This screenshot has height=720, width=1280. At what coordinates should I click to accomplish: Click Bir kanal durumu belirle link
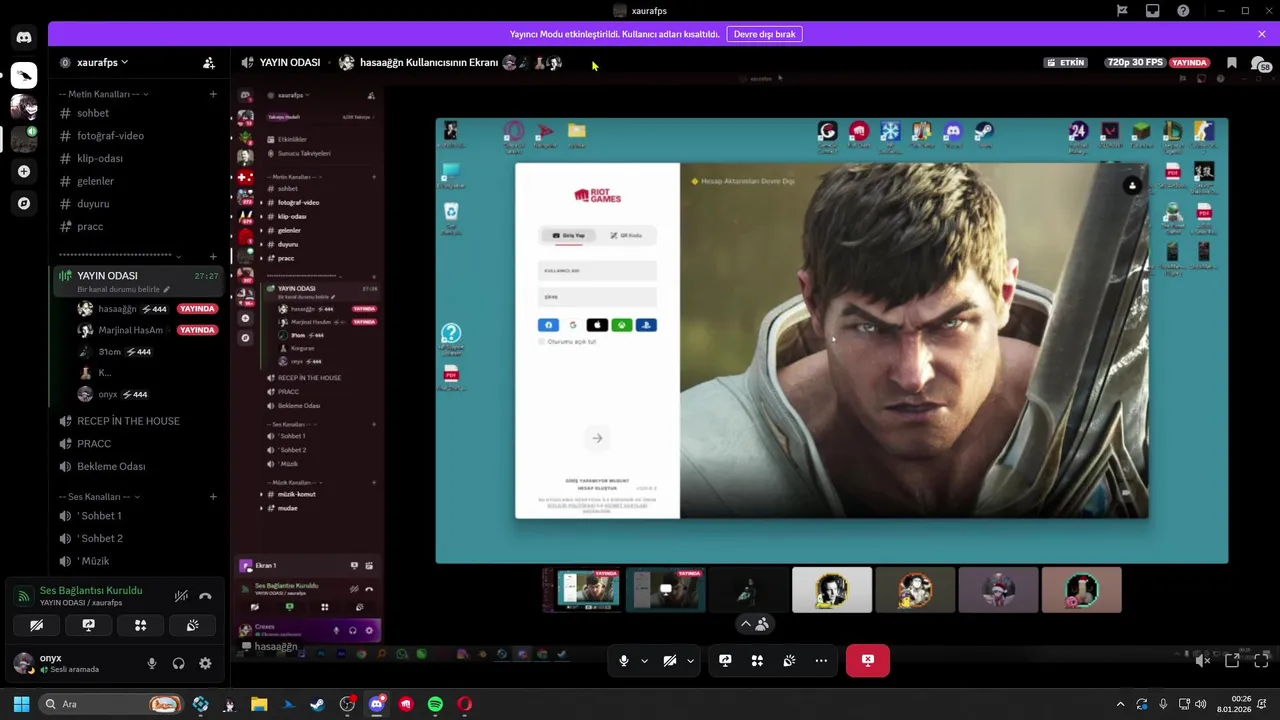coord(124,289)
